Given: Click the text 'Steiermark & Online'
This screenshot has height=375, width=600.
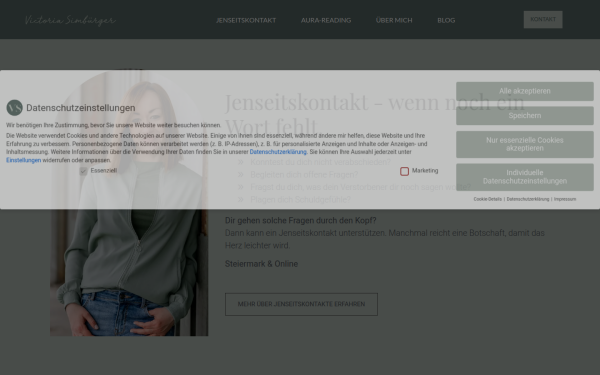Looking at the screenshot, I should tap(261, 264).
